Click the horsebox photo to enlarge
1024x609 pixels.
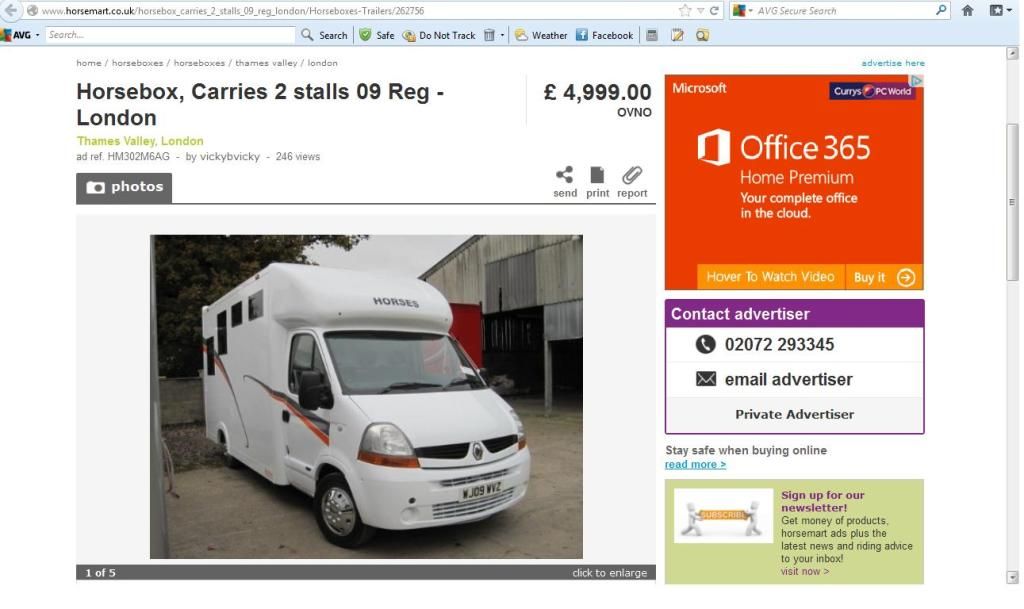point(366,396)
